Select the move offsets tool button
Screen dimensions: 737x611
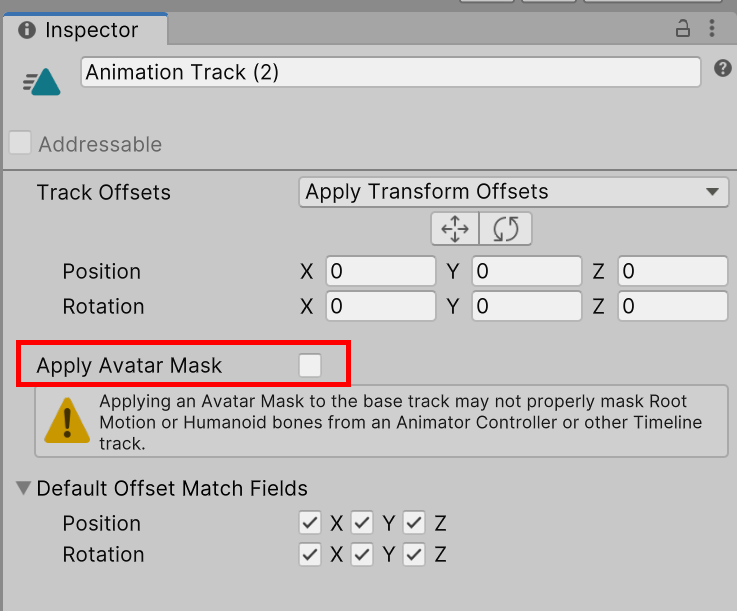[455, 229]
